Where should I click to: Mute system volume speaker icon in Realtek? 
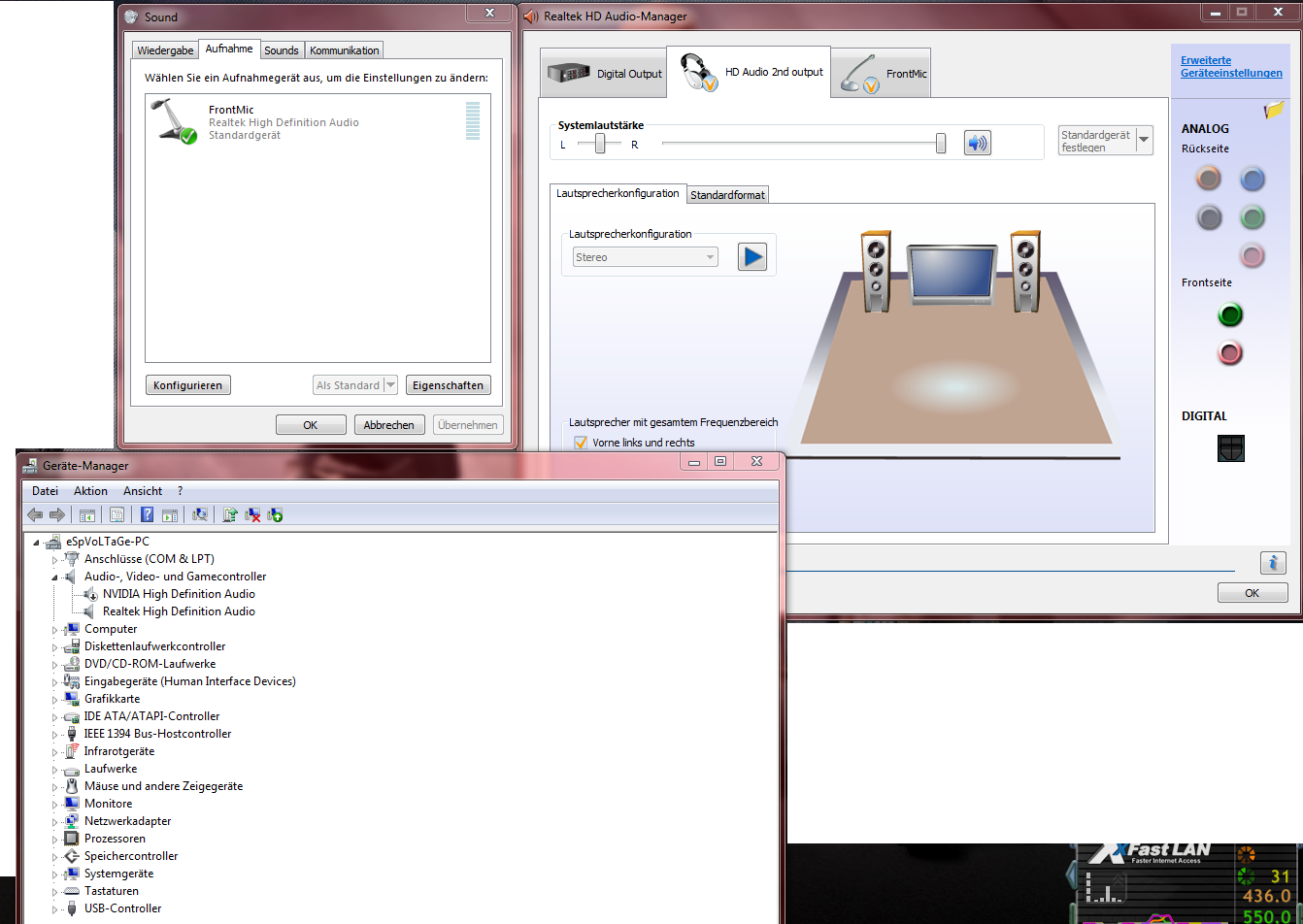coord(977,144)
